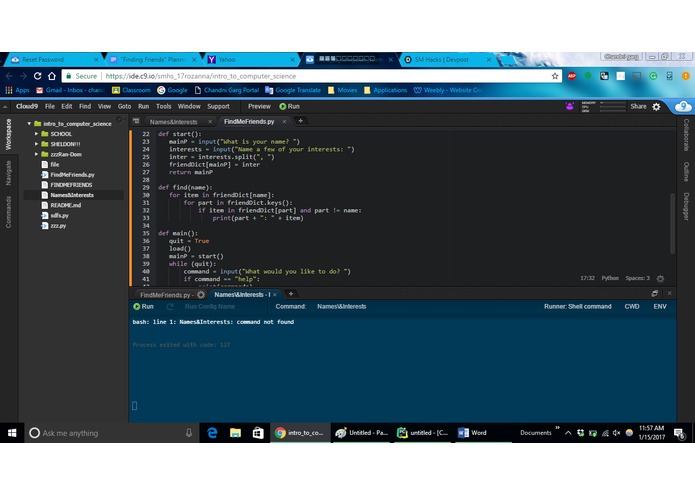Open the file tree settings icon

[119, 120]
